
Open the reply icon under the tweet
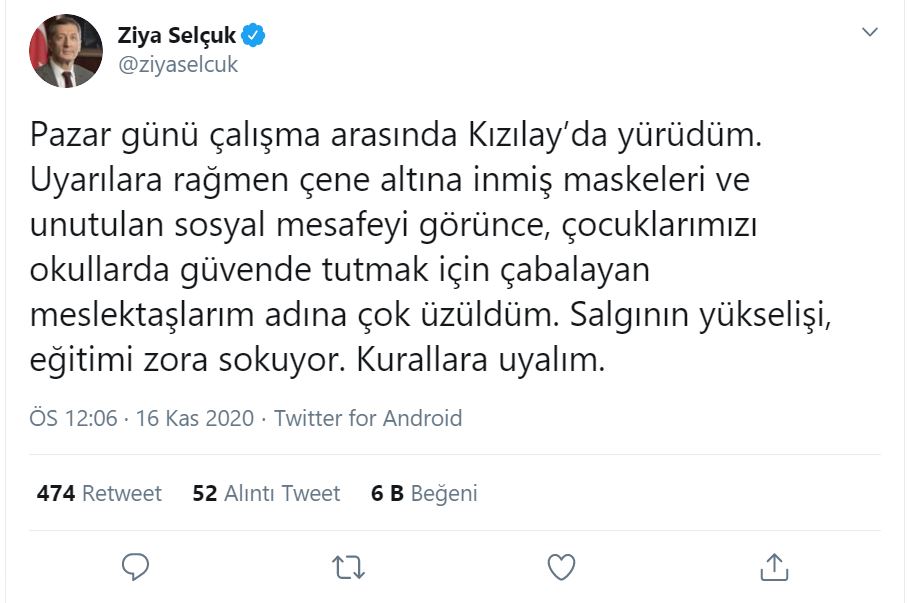(x=133, y=566)
